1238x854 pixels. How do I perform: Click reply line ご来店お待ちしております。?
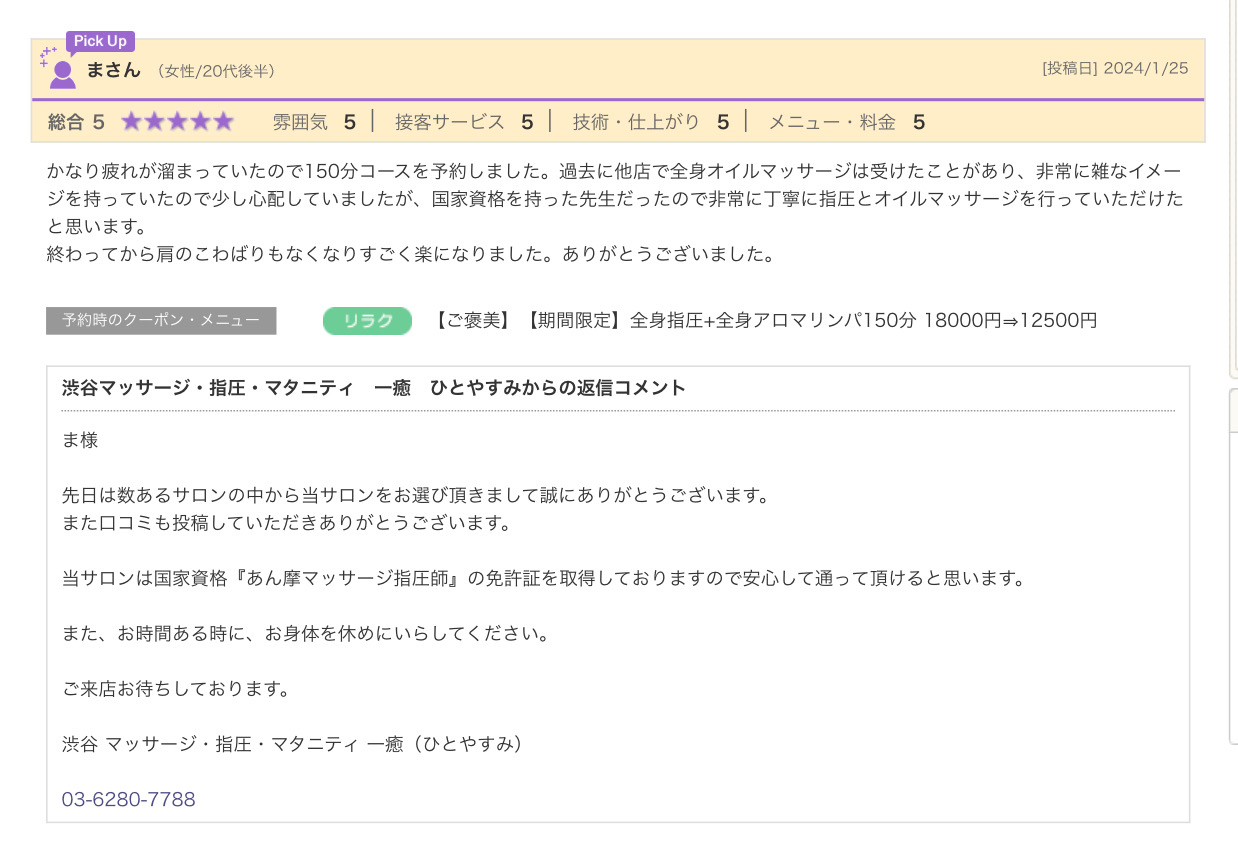click(176, 689)
